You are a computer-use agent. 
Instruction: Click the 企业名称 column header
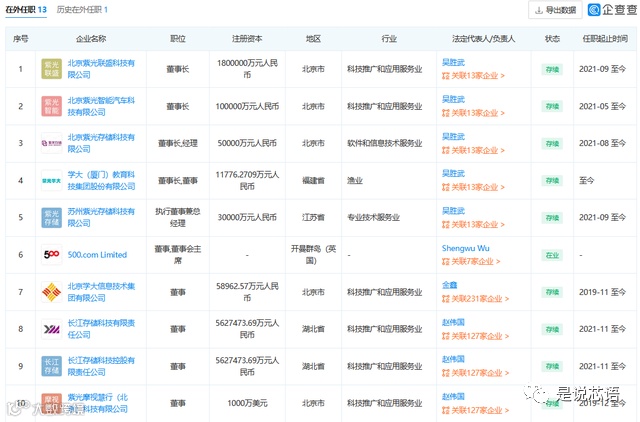pos(91,39)
